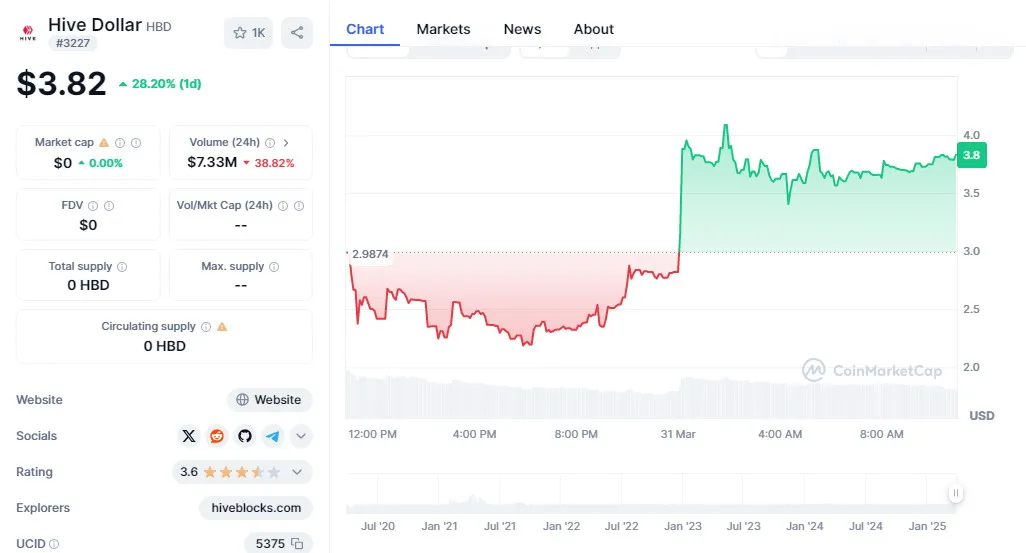The image size is (1026, 553).
Task: Click the 31 Mar label on chart axis
Action: coord(678,434)
